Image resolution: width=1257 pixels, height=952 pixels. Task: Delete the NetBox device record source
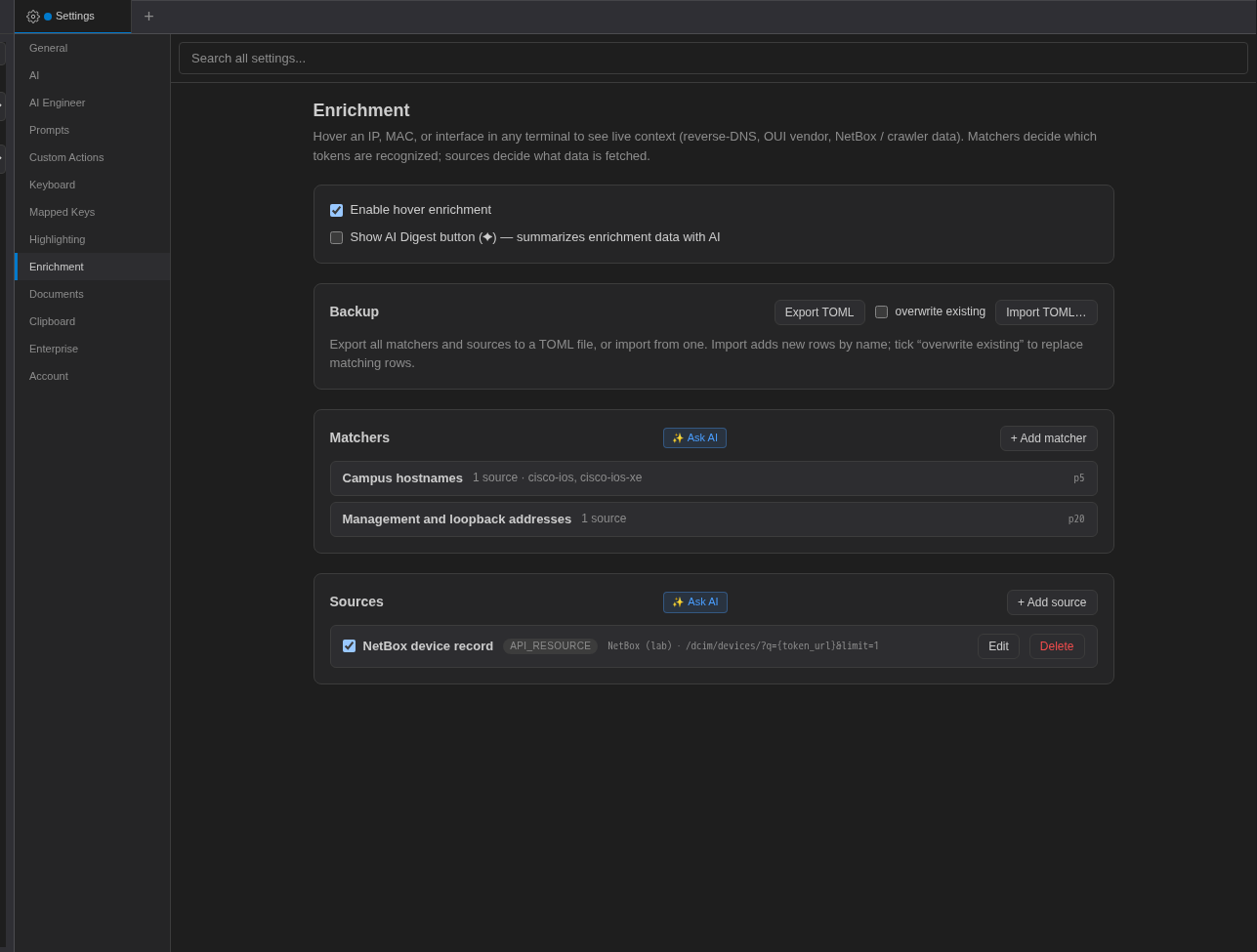(x=1057, y=646)
